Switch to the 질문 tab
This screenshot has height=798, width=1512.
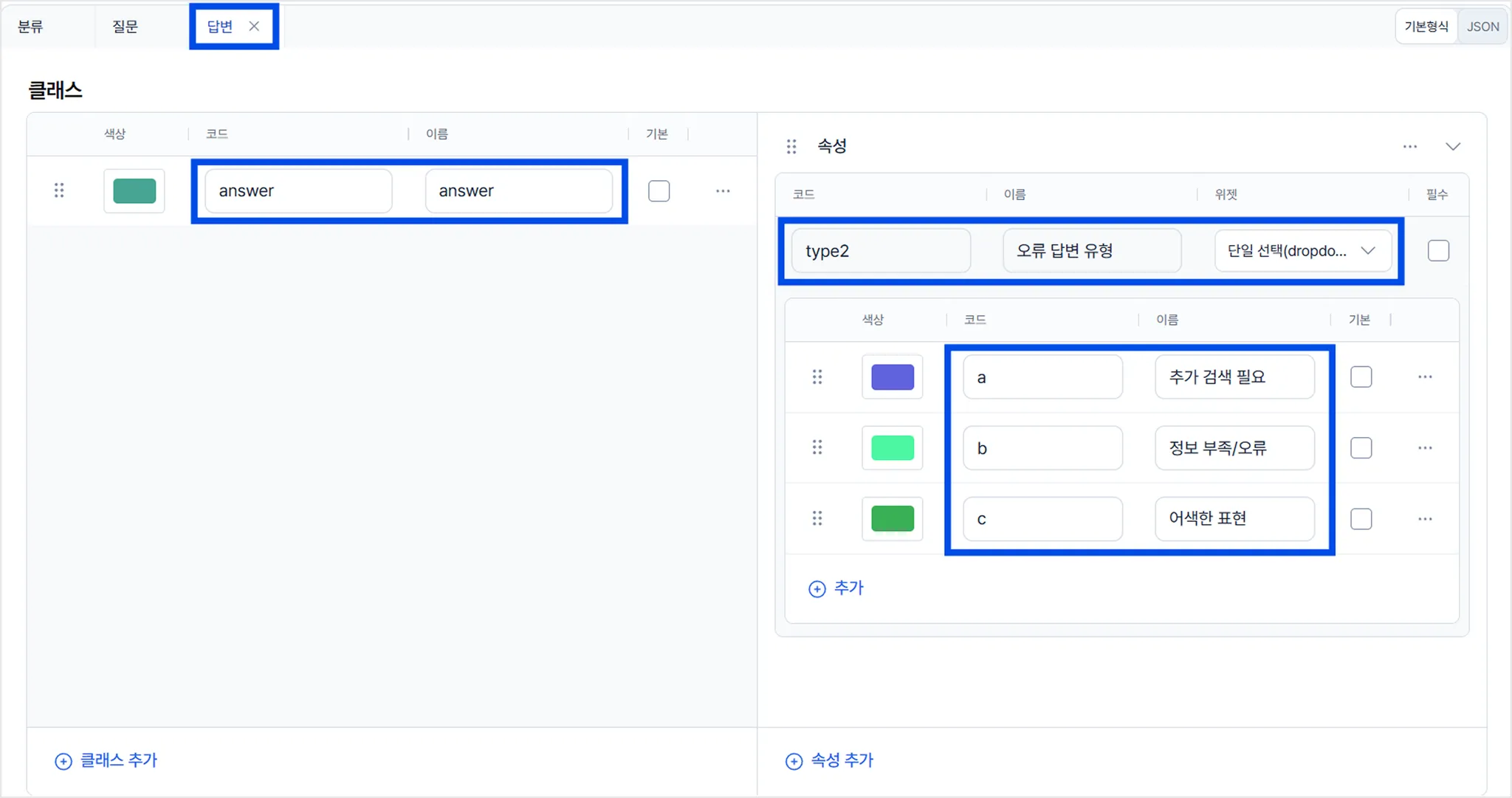pos(125,27)
